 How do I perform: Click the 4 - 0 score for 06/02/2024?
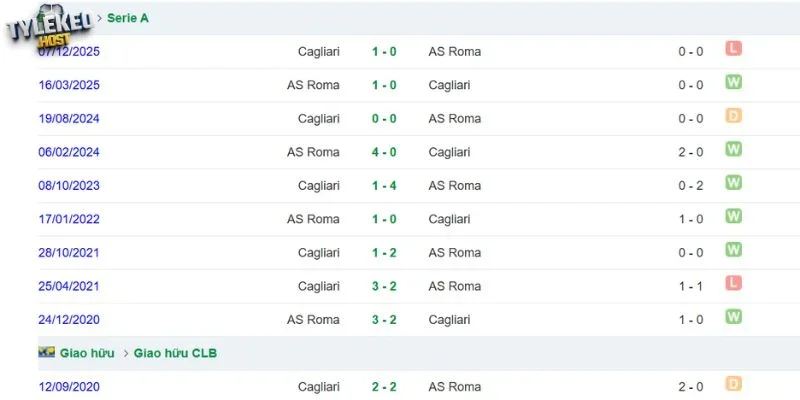coord(384,152)
